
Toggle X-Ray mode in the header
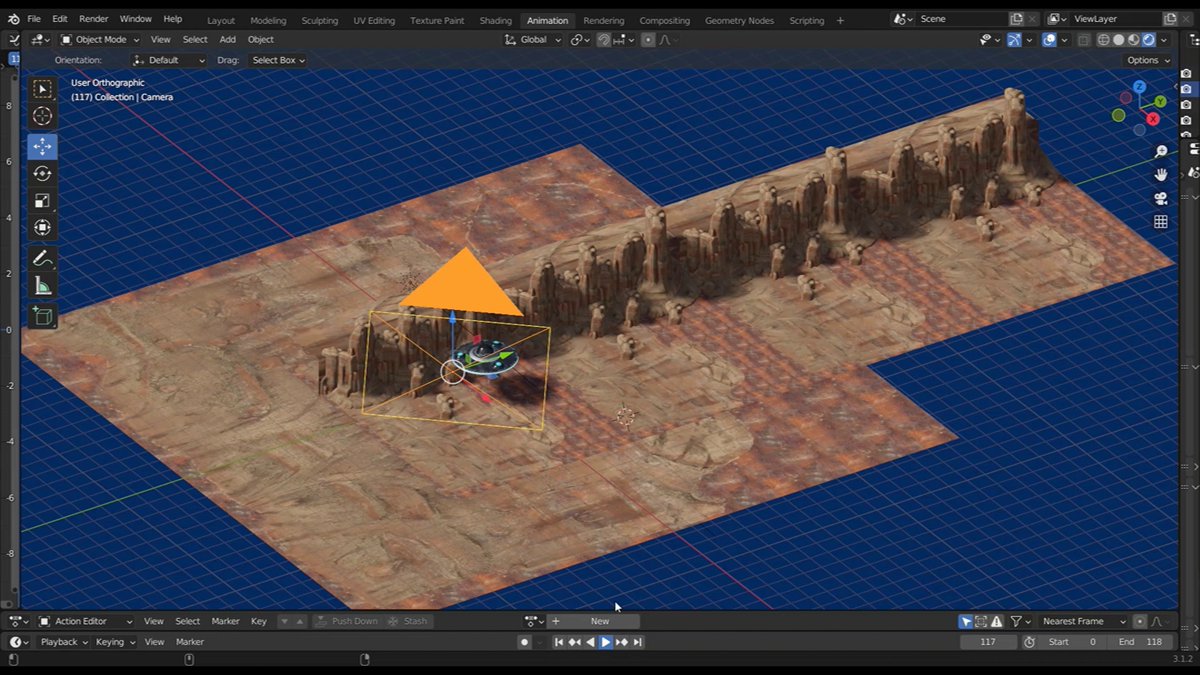(x=1084, y=39)
